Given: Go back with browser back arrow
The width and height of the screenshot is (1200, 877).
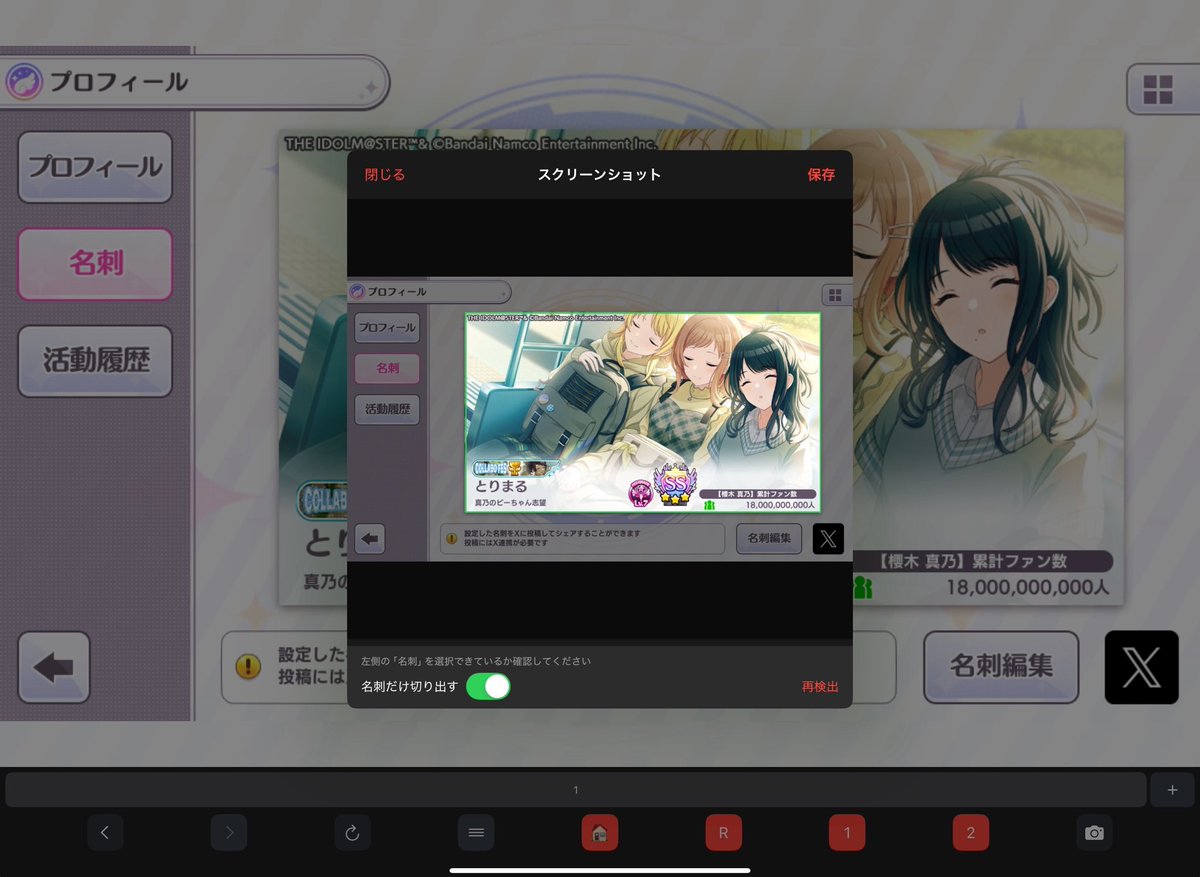Looking at the screenshot, I should (105, 833).
